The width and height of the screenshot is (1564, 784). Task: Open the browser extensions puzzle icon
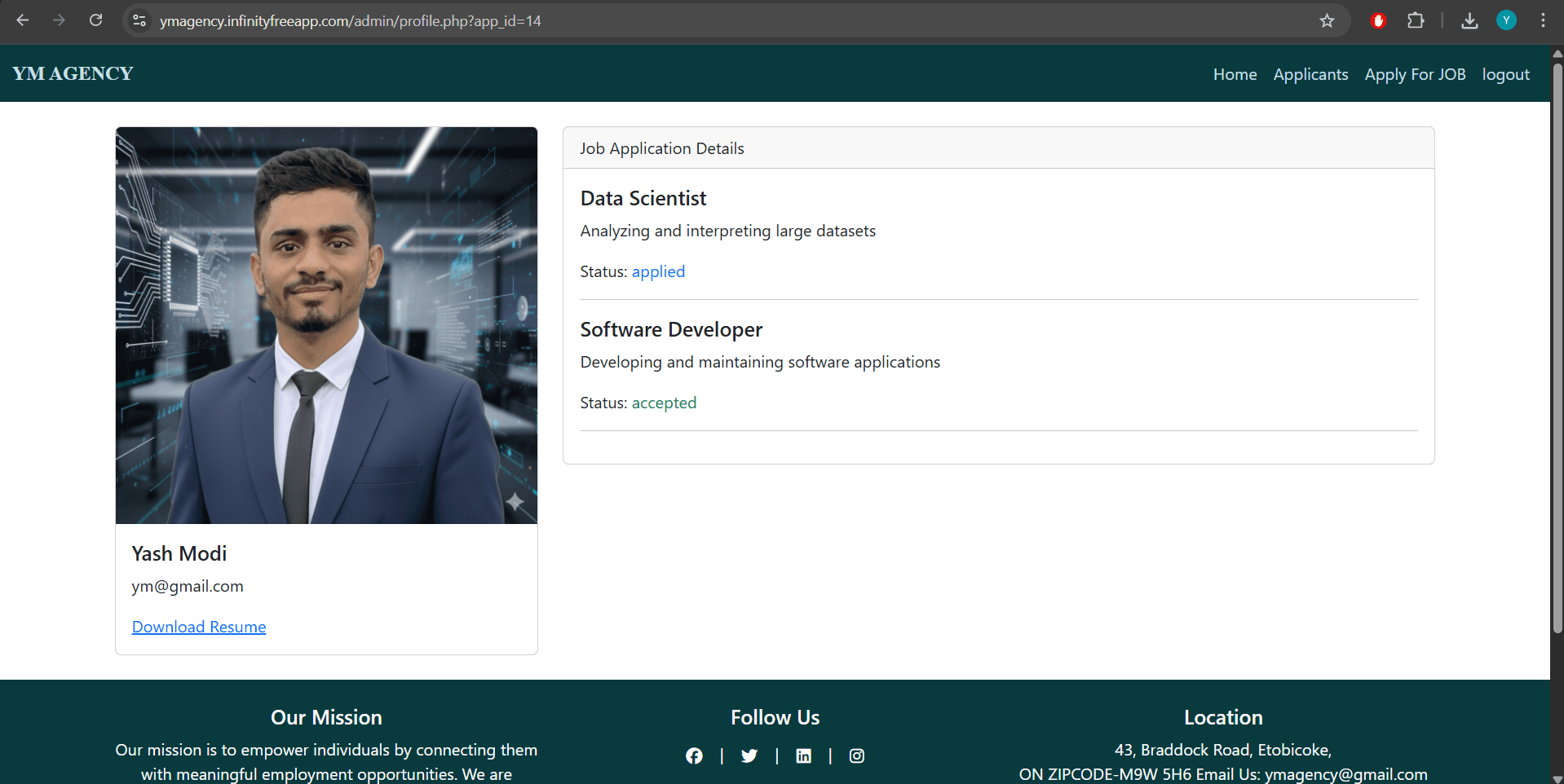coord(1416,21)
